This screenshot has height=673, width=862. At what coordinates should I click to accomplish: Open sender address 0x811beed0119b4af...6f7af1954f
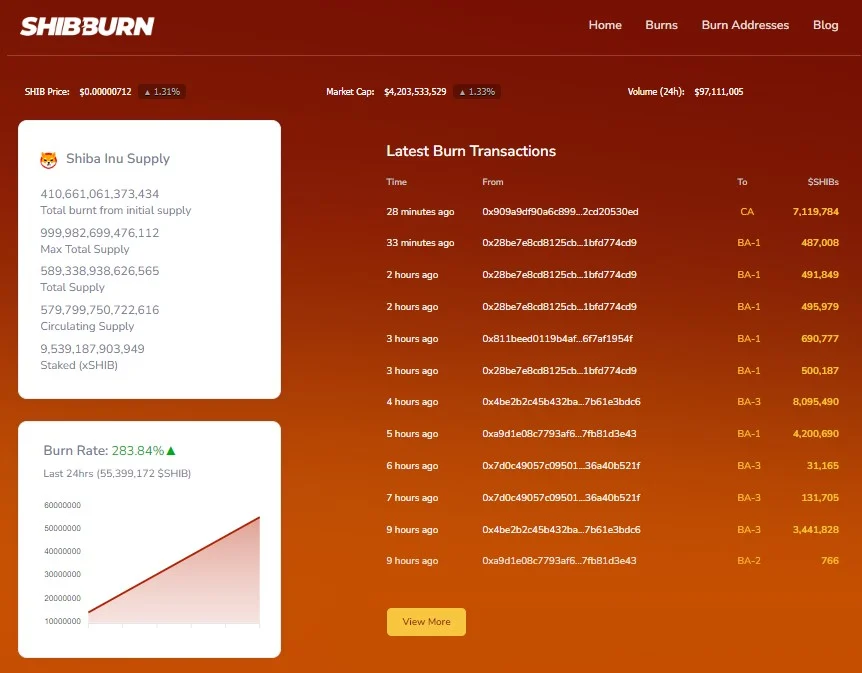557,339
